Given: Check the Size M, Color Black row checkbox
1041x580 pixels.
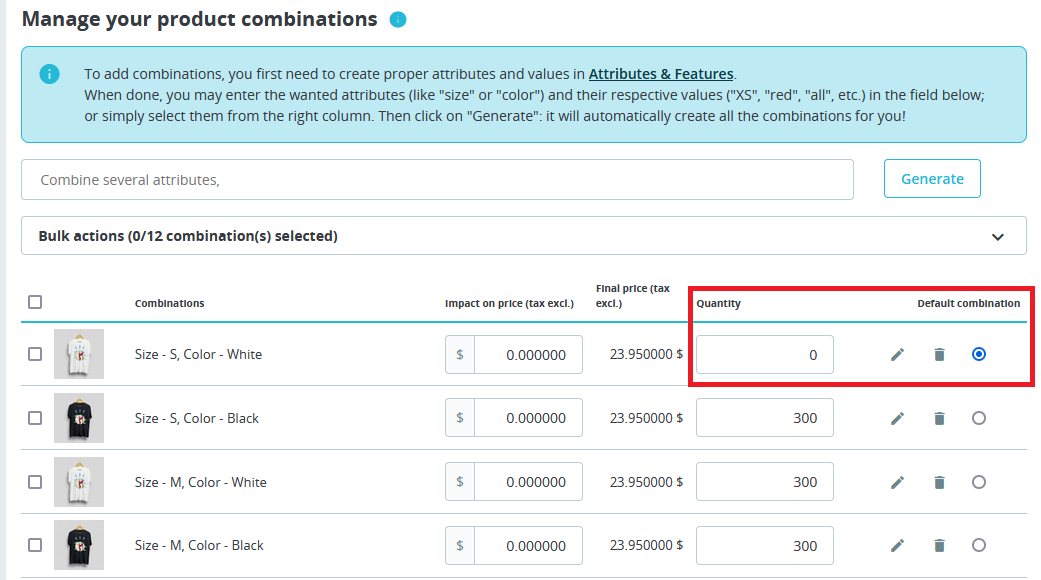Looking at the screenshot, I should [x=35, y=545].
